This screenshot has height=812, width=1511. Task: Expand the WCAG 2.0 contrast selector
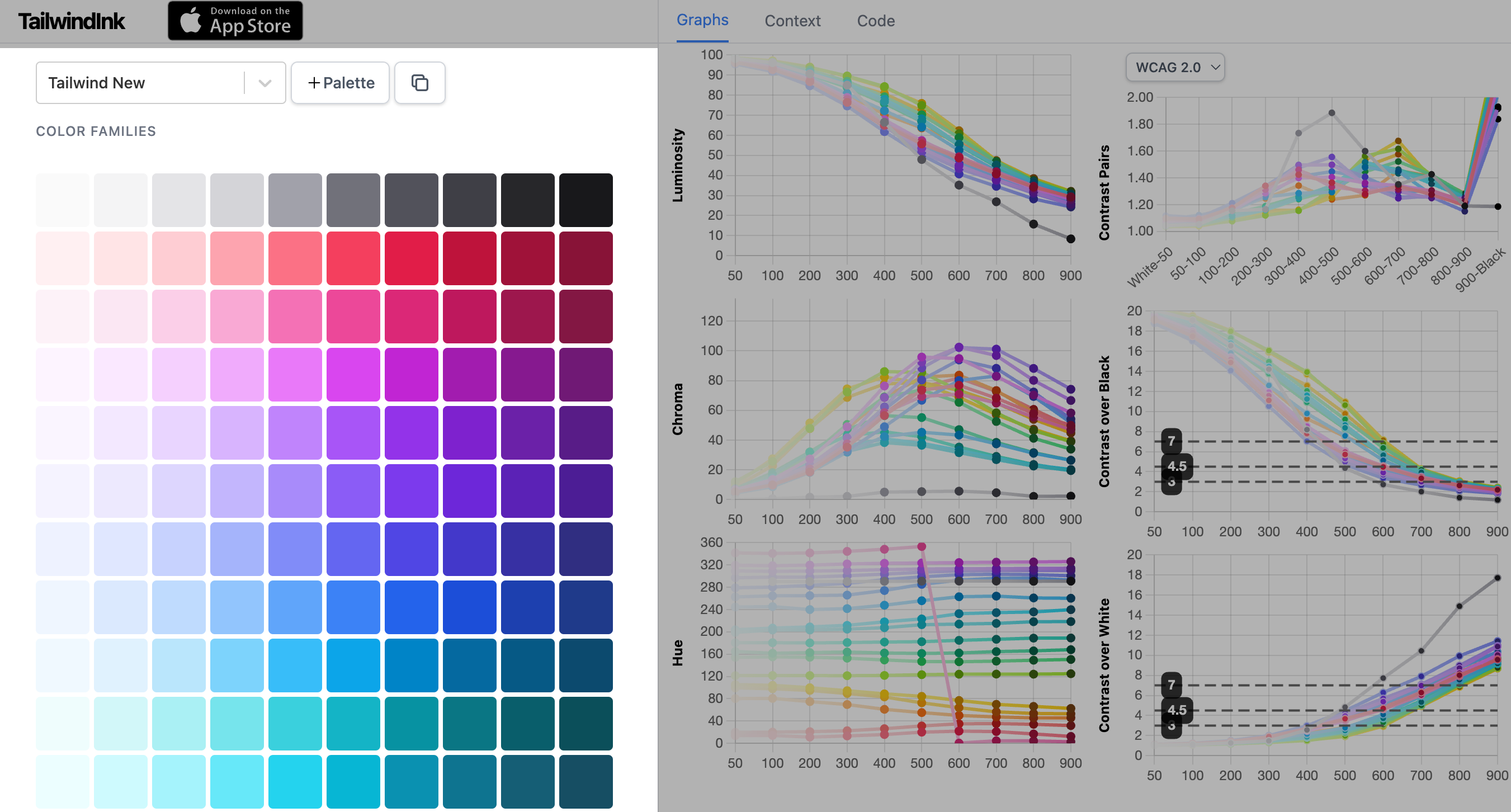[x=1175, y=67]
